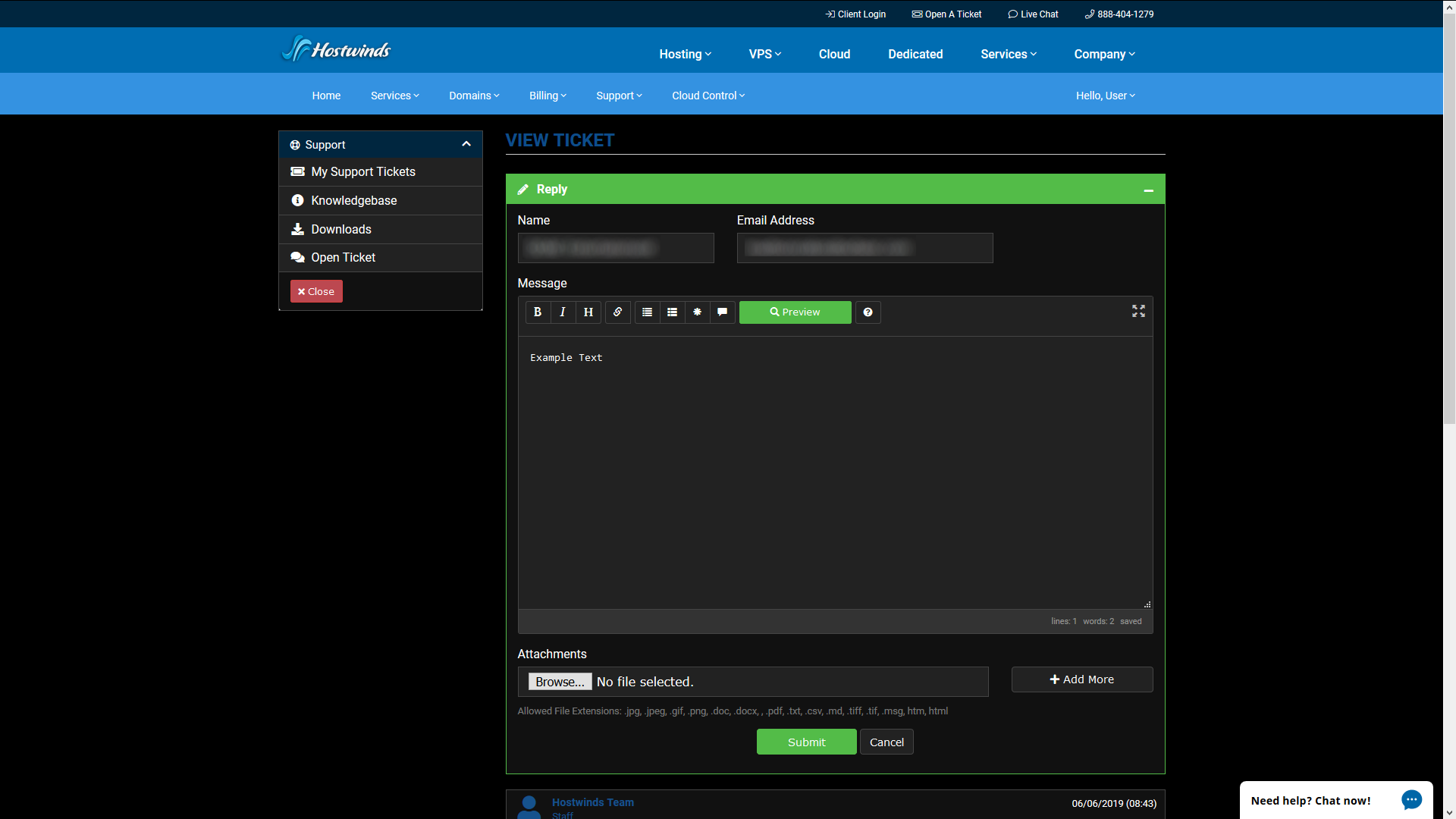Insert a link using the chain icon
Image resolution: width=1456 pixels, height=819 pixels.
(x=618, y=312)
